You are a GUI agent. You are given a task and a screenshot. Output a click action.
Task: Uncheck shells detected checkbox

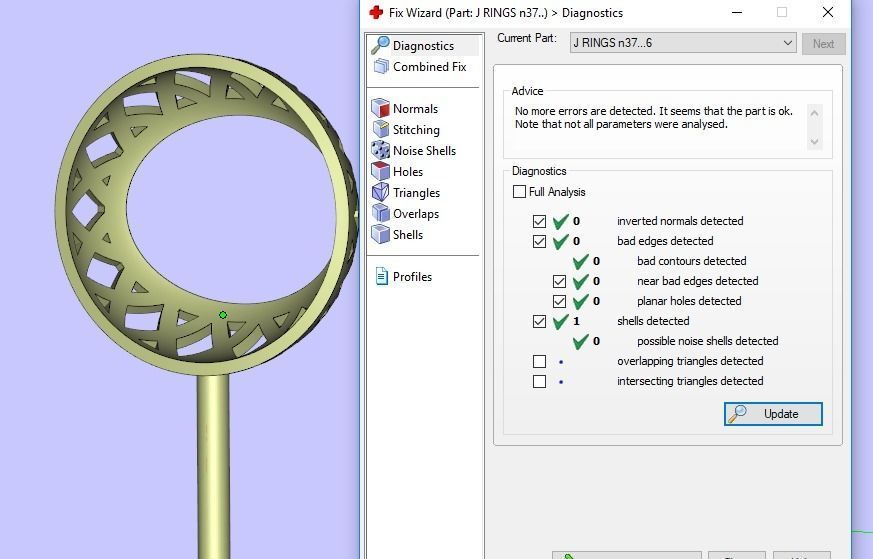click(539, 321)
